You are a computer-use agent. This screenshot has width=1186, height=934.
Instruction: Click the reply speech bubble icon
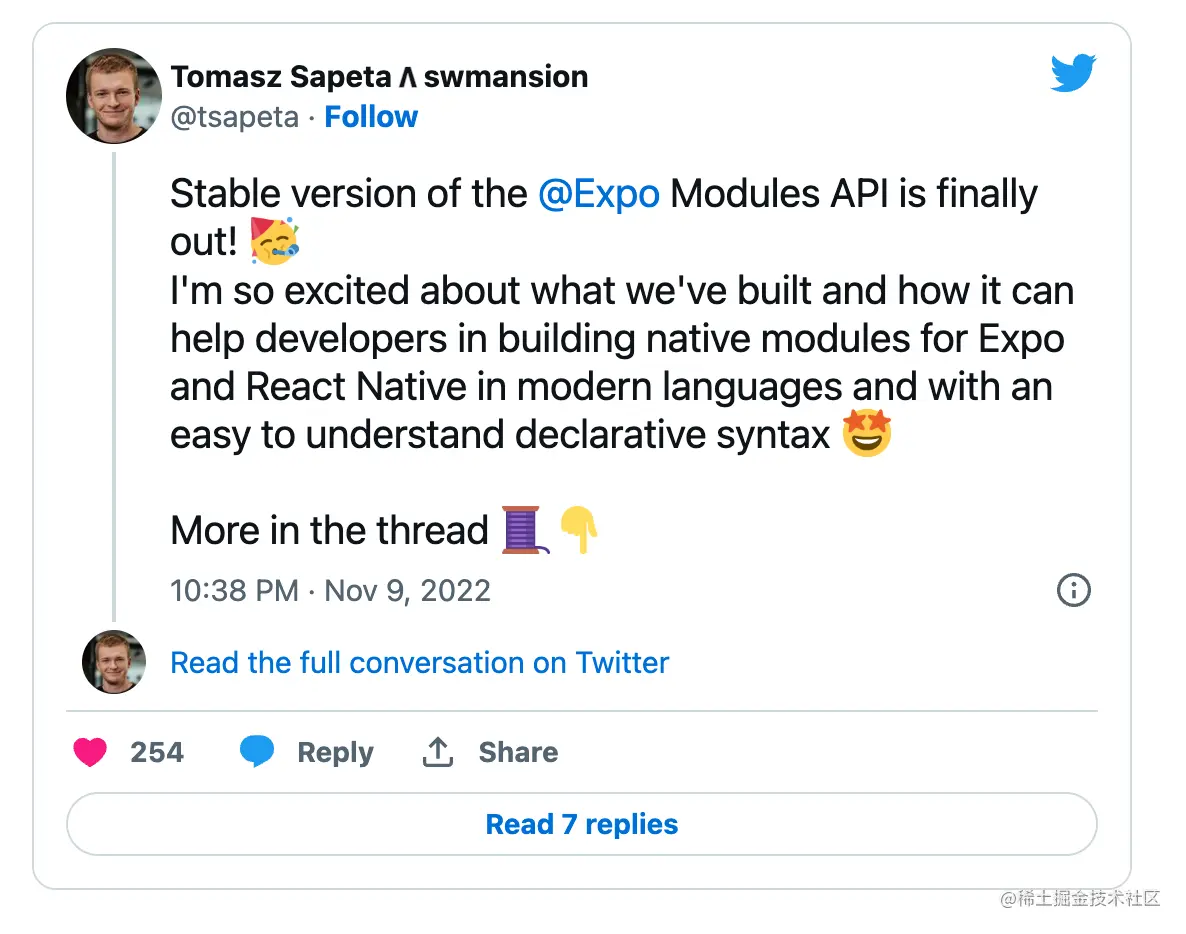coord(257,752)
